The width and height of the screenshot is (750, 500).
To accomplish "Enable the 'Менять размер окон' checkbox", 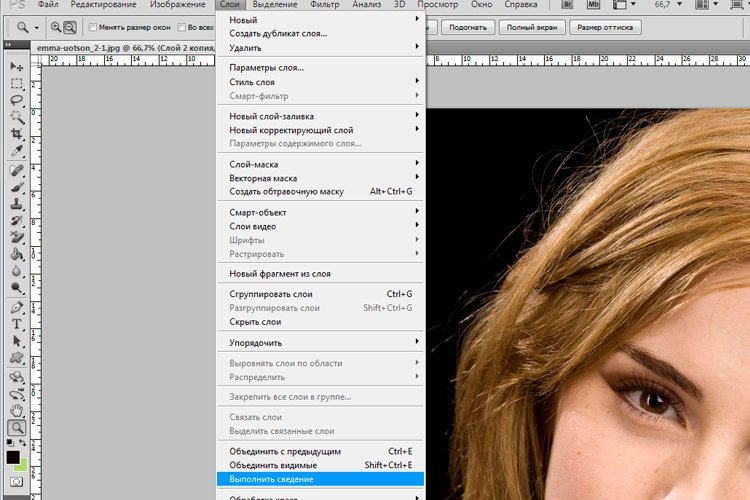I will coord(91,28).
